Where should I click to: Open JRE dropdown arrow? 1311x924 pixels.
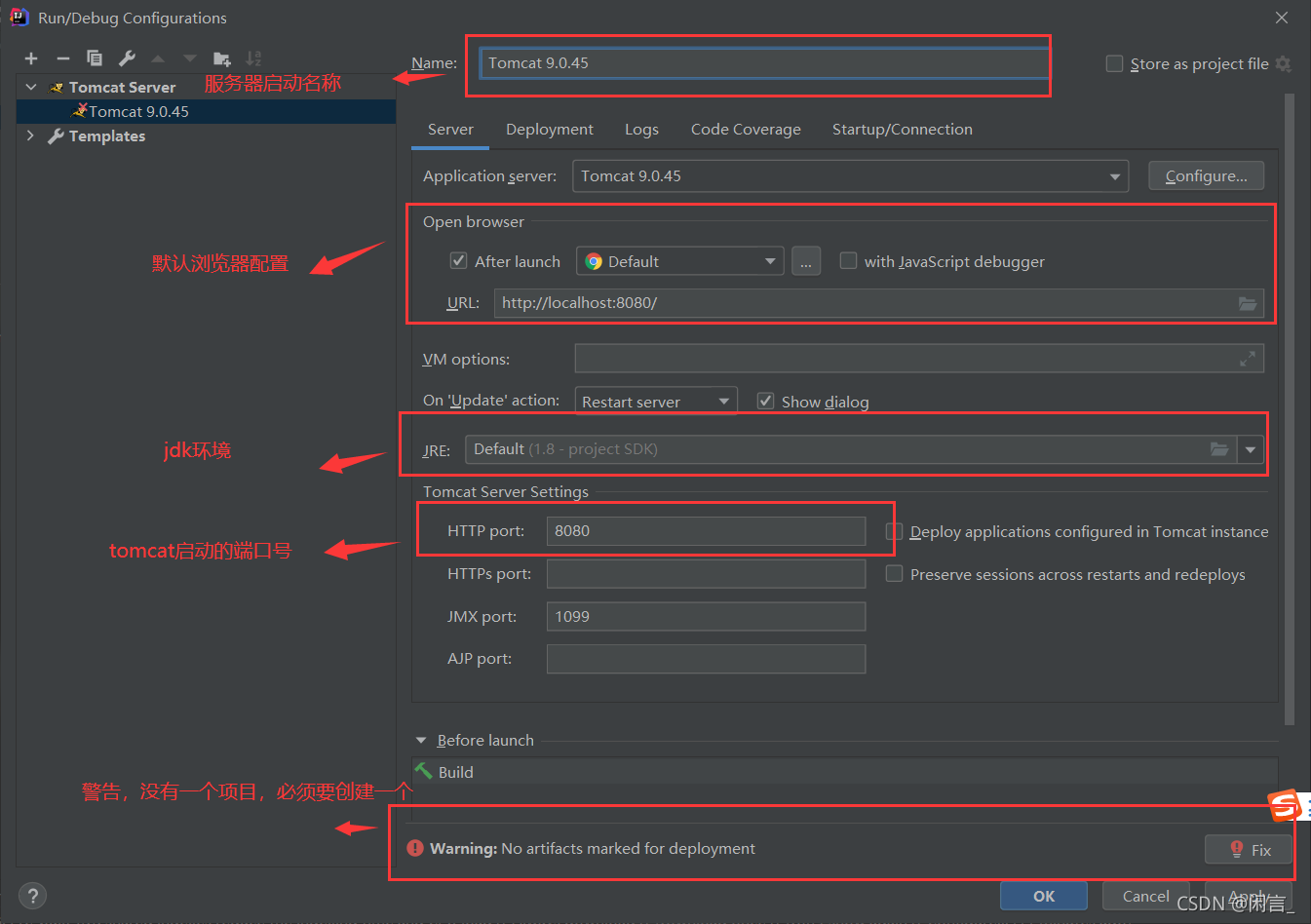(1251, 449)
